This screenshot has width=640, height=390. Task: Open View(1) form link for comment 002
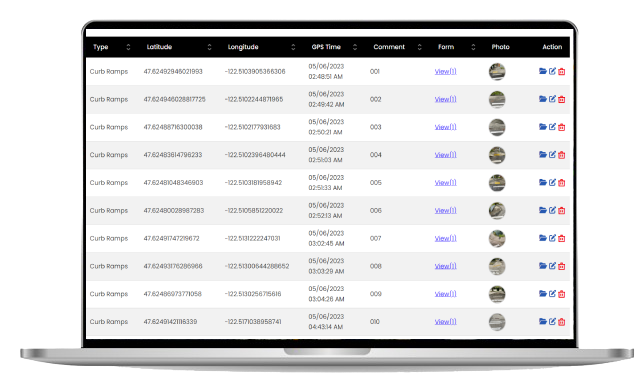tap(445, 99)
